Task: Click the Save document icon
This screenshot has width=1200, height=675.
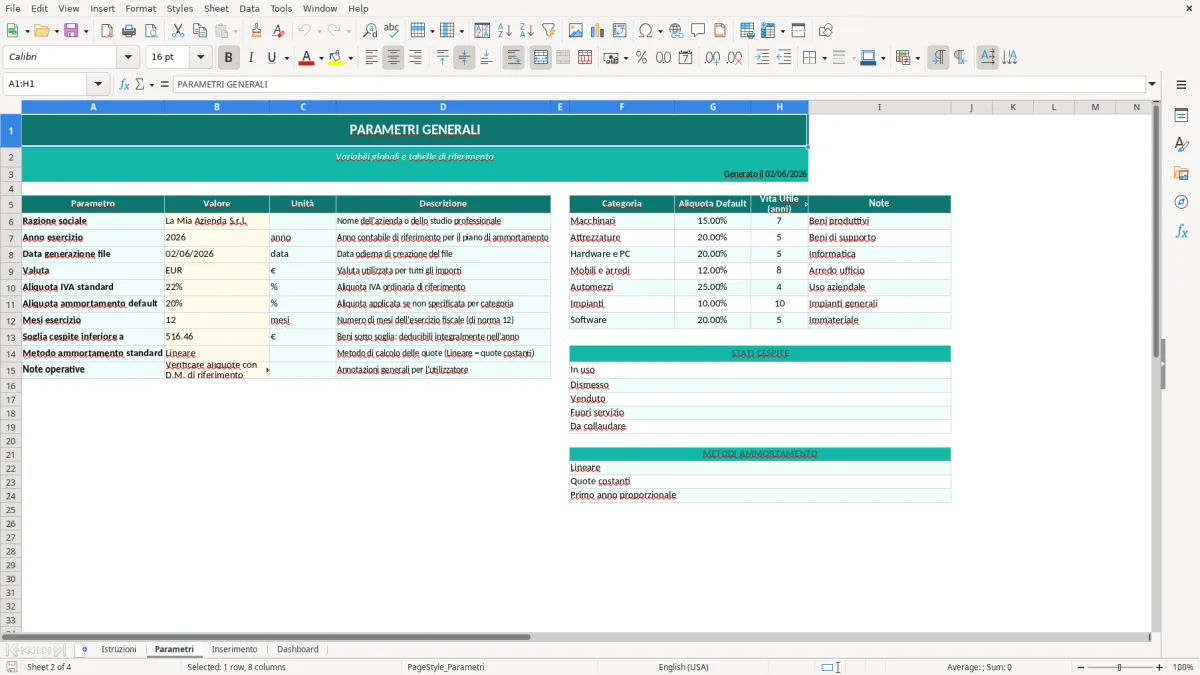Action: (71, 31)
